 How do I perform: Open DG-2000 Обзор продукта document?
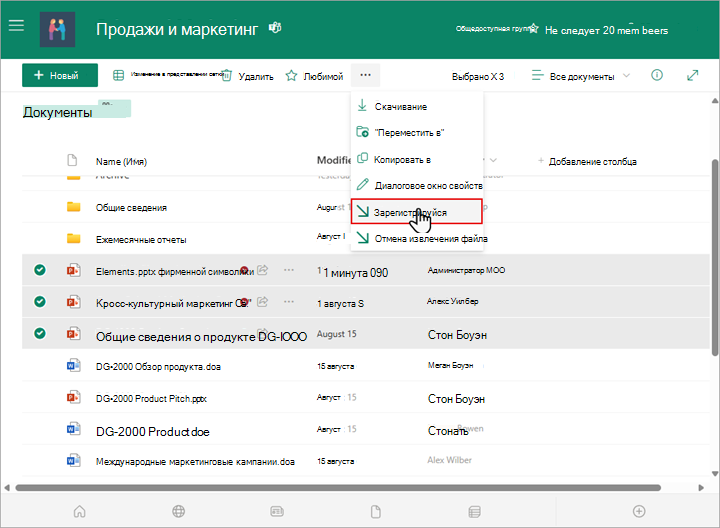(158, 367)
